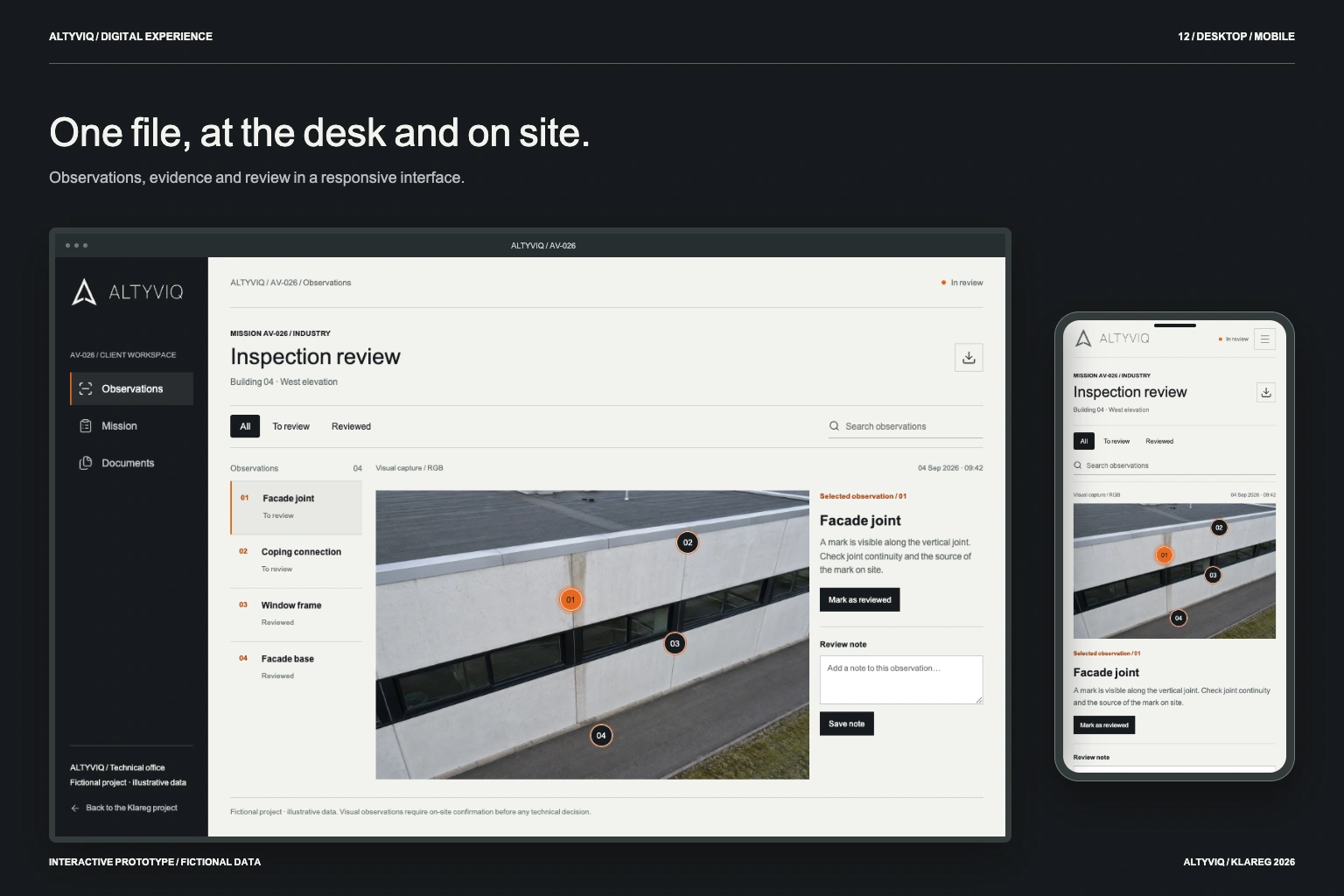Open Mission in the desktop sidebar
Viewport: 1344px width, 896px height.
tap(131, 426)
